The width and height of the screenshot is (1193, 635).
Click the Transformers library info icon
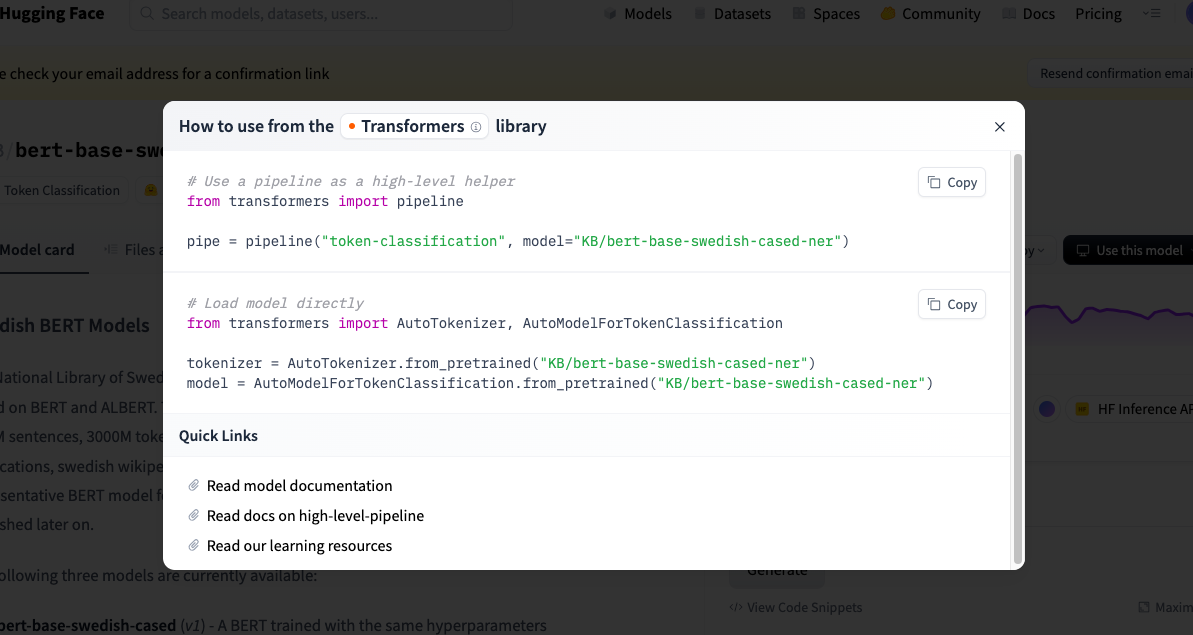476,127
